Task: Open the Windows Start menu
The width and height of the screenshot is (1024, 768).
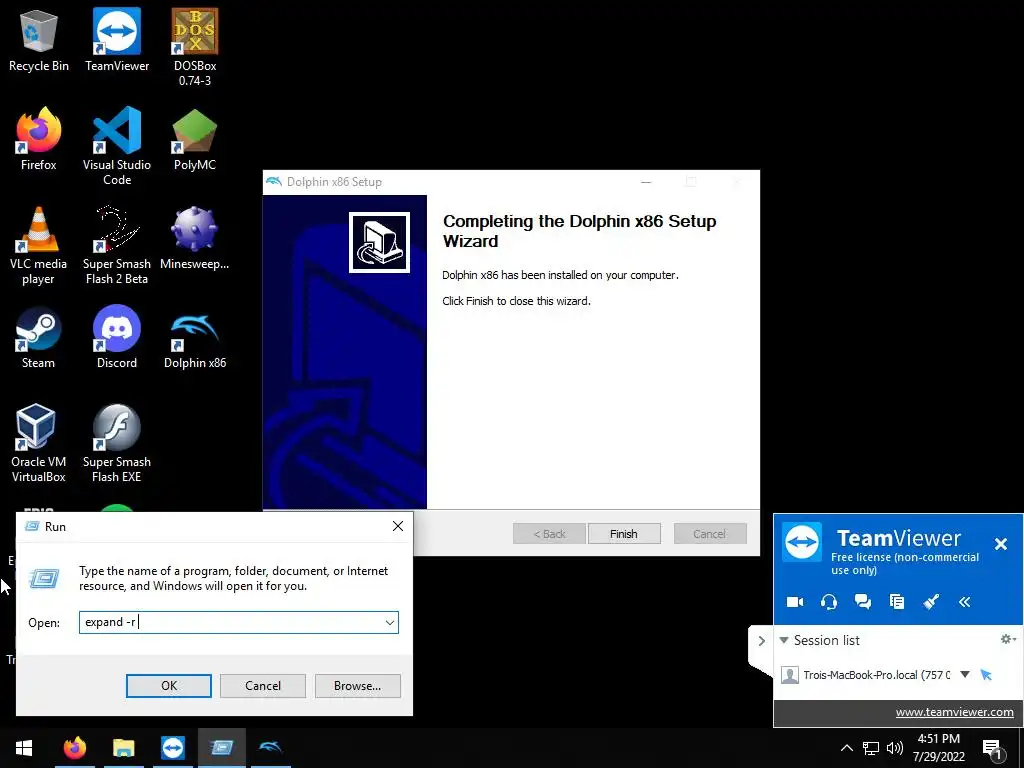Action: click(x=24, y=748)
